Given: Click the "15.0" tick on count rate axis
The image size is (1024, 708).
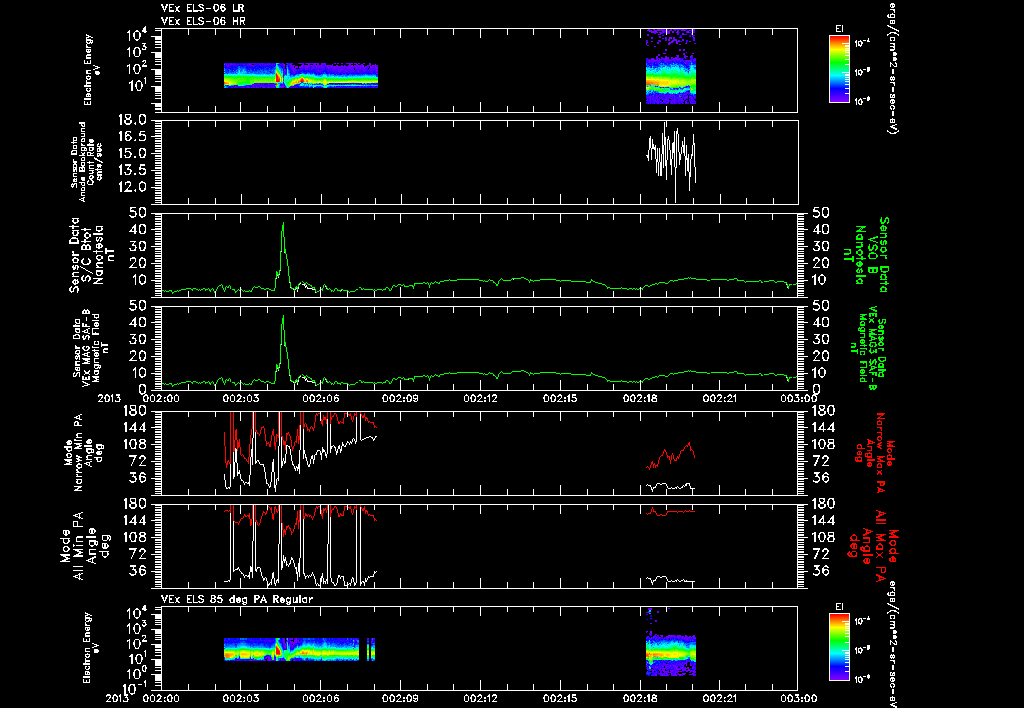Looking at the screenshot, I should 133,153.
